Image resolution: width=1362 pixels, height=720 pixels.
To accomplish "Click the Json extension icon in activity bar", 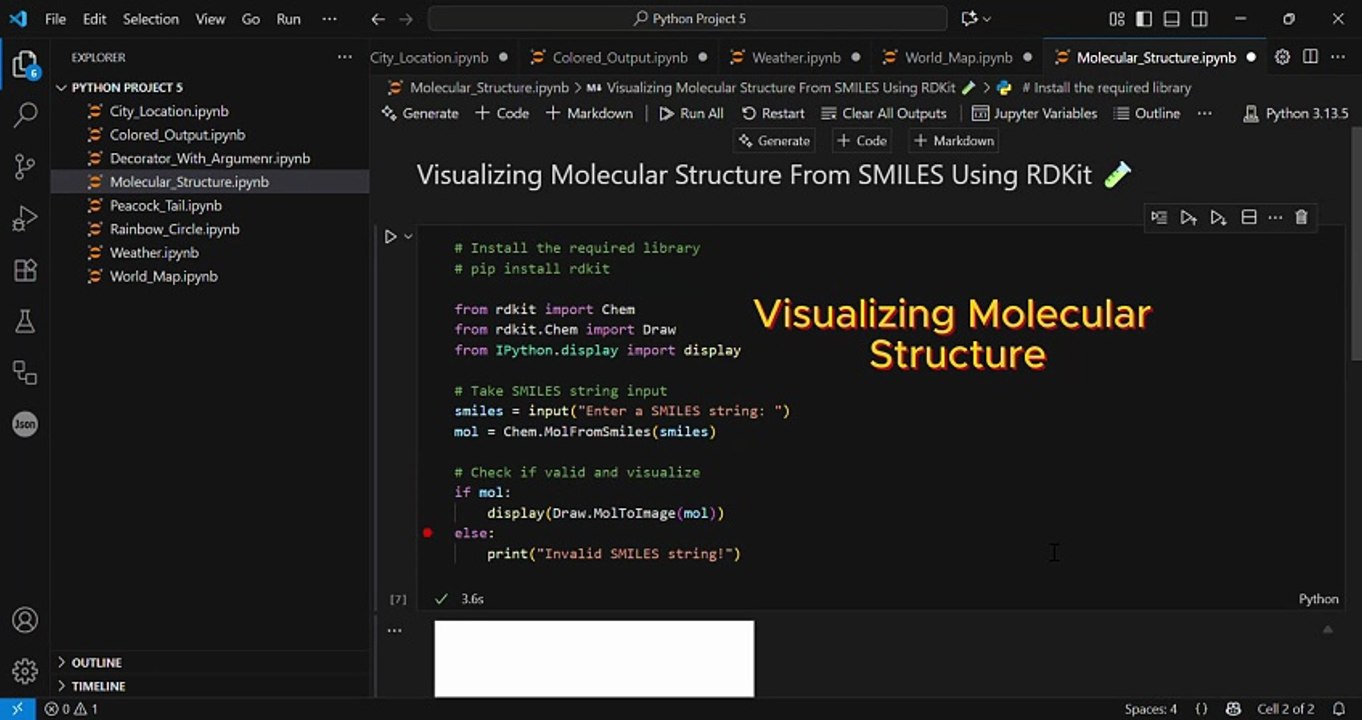I will (25, 424).
